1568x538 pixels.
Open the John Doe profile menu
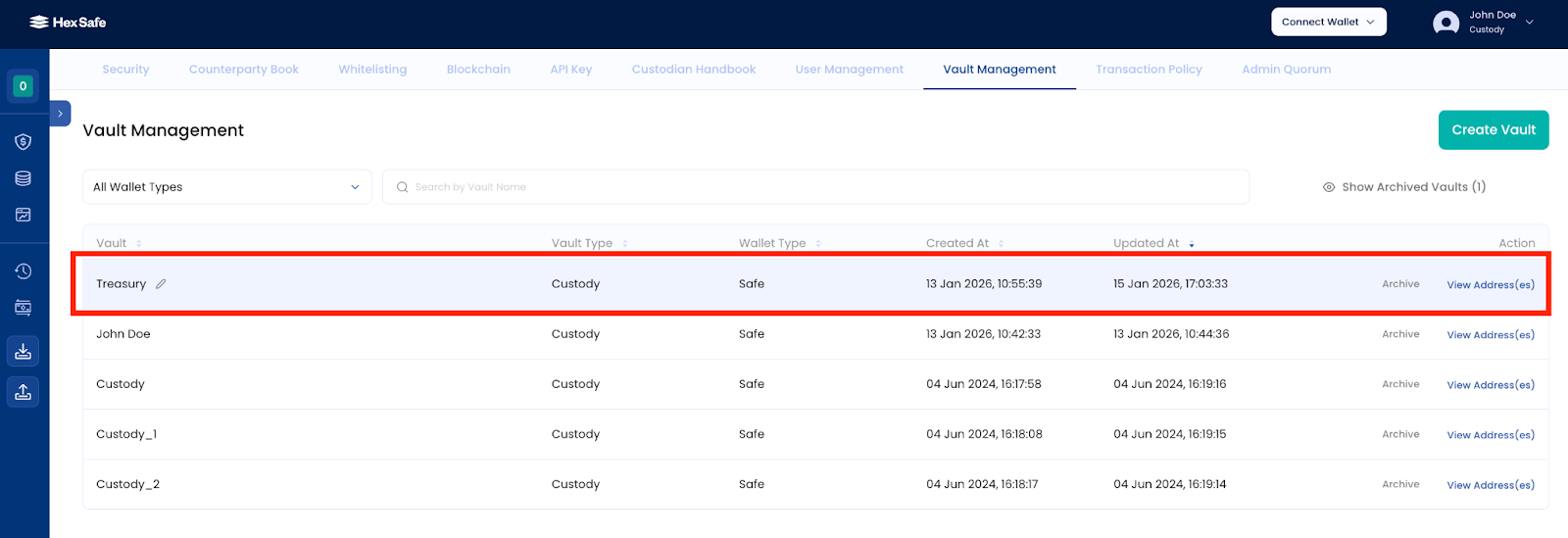1484,22
